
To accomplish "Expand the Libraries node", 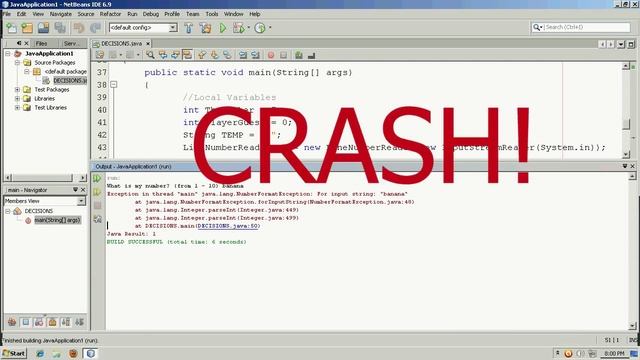I will 17,98.
